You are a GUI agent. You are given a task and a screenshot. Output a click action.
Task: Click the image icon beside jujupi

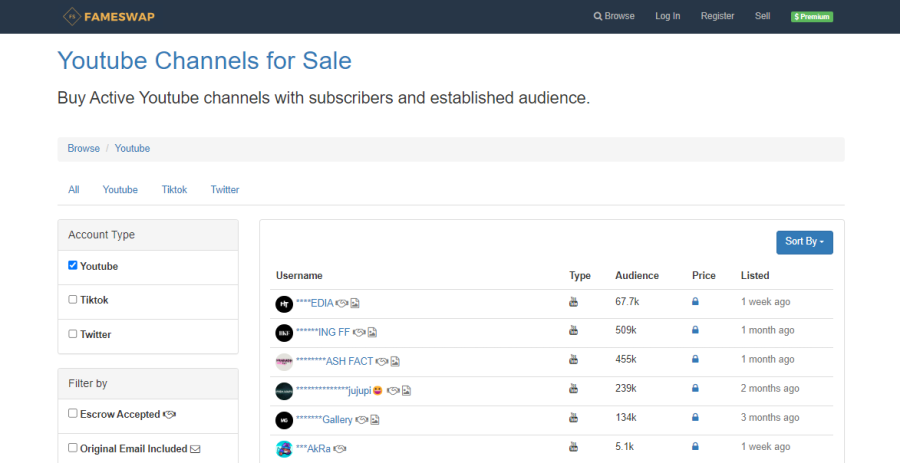(406, 391)
